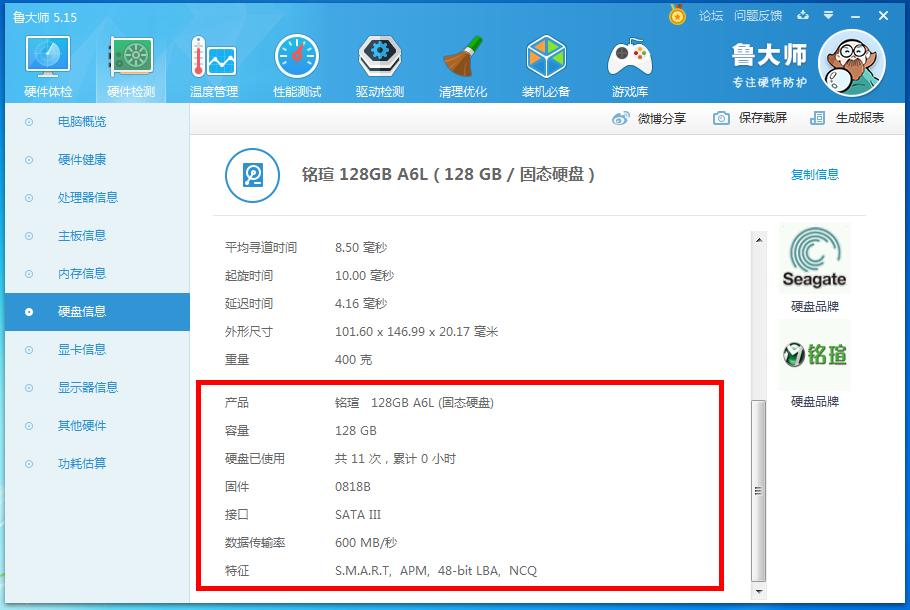Open the 装机必备 software center
Image resolution: width=910 pixels, height=610 pixels.
546,63
